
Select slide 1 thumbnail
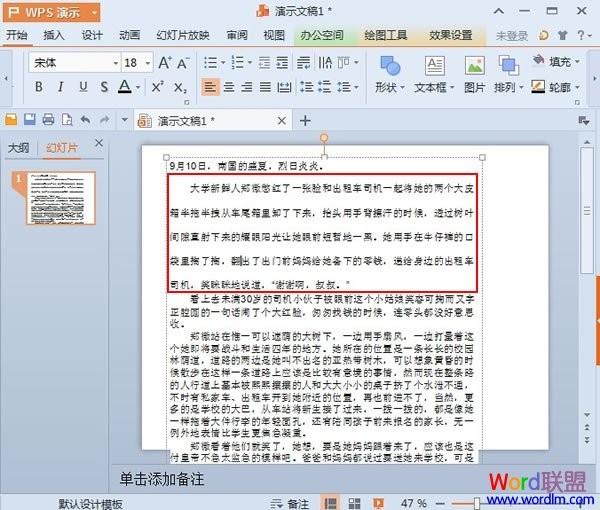tap(60, 198)
